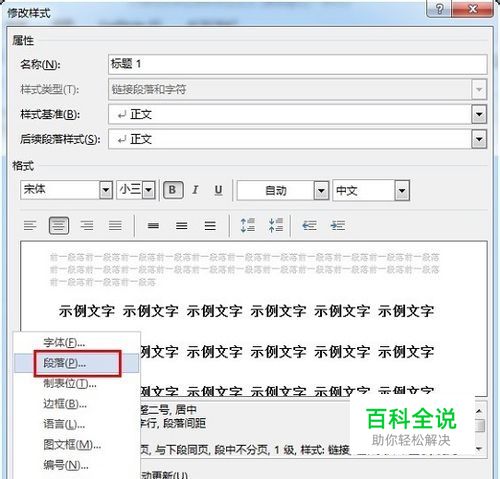Expand the 样式基准 dropdown arrow
The image size is (500, 479).
click(x=479, y=114)
